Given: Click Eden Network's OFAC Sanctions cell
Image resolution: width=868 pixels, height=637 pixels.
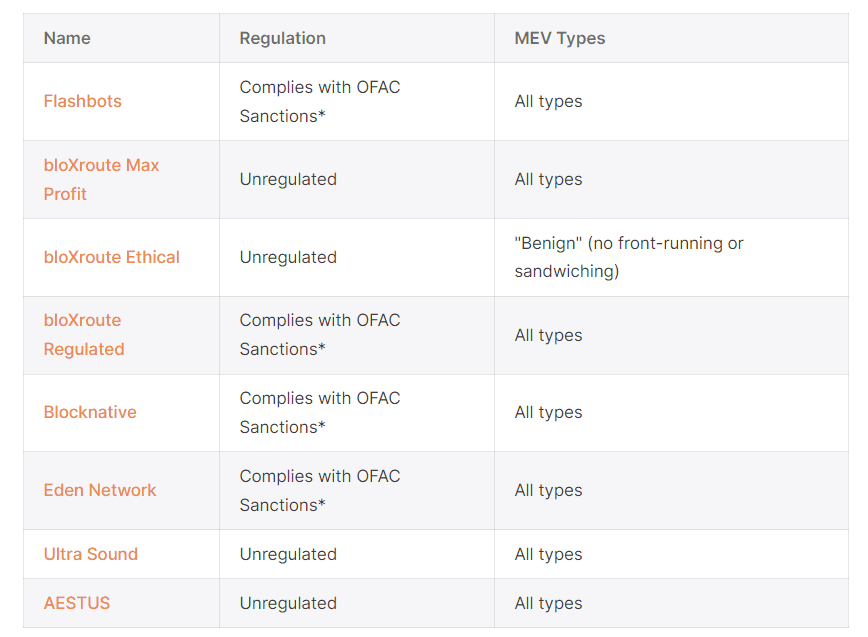Looking at the screenshot, I should click(x=319, y=490).
